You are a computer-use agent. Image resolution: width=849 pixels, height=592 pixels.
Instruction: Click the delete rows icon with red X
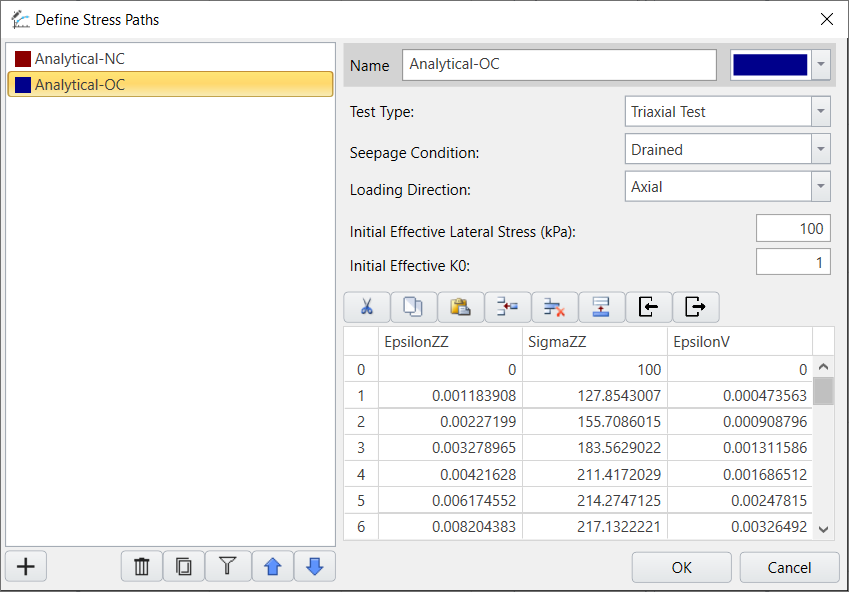pyautogui.click(x=554, y=307)
